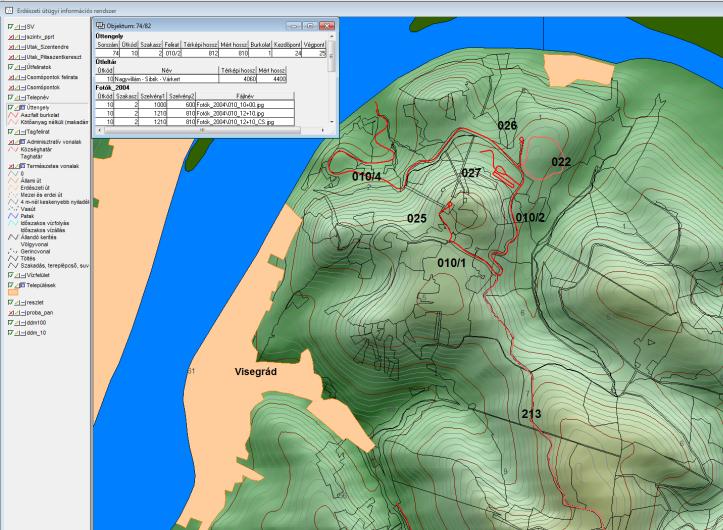The width and height of the screenshot is (723, 530).
Task: Click the pencil icon beside Utak_Szentendre layer
Action: click(17, 47)
